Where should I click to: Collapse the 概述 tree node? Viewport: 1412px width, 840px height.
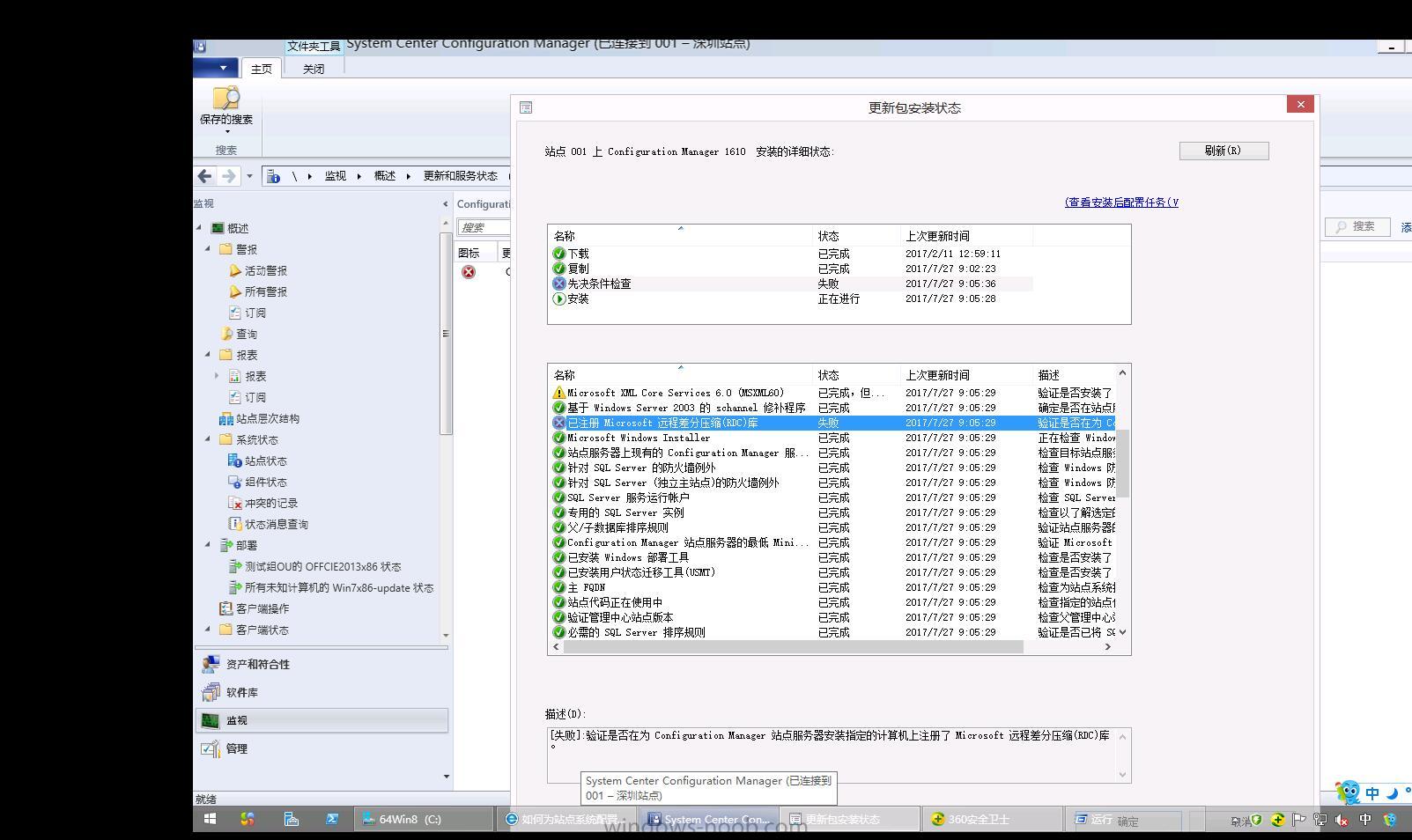199,227
